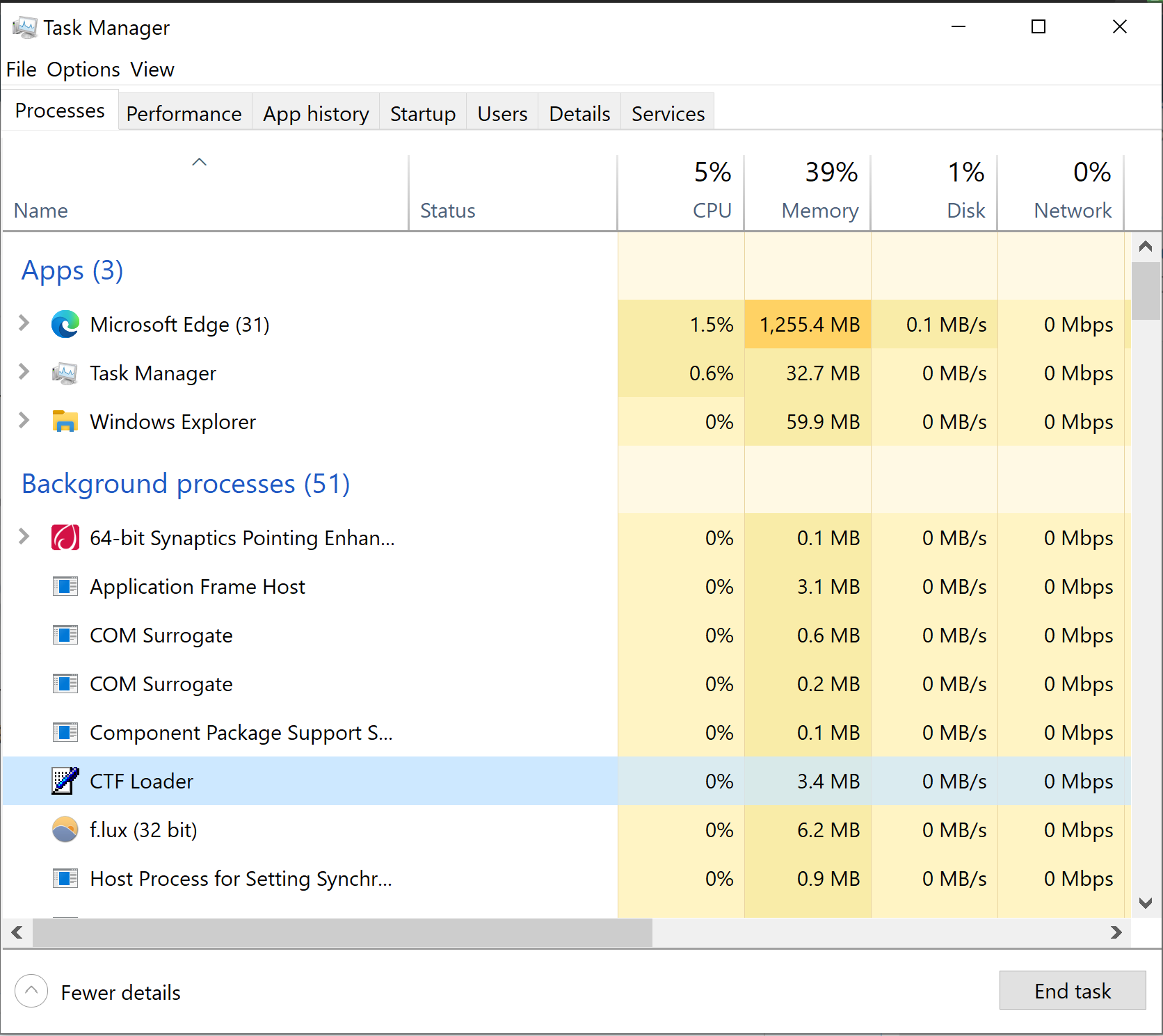Click the vertical scrollbar up arrow
The height and width of the screenshot is (1036, 1163).
pyautogui.click(x=1146, y=246)
